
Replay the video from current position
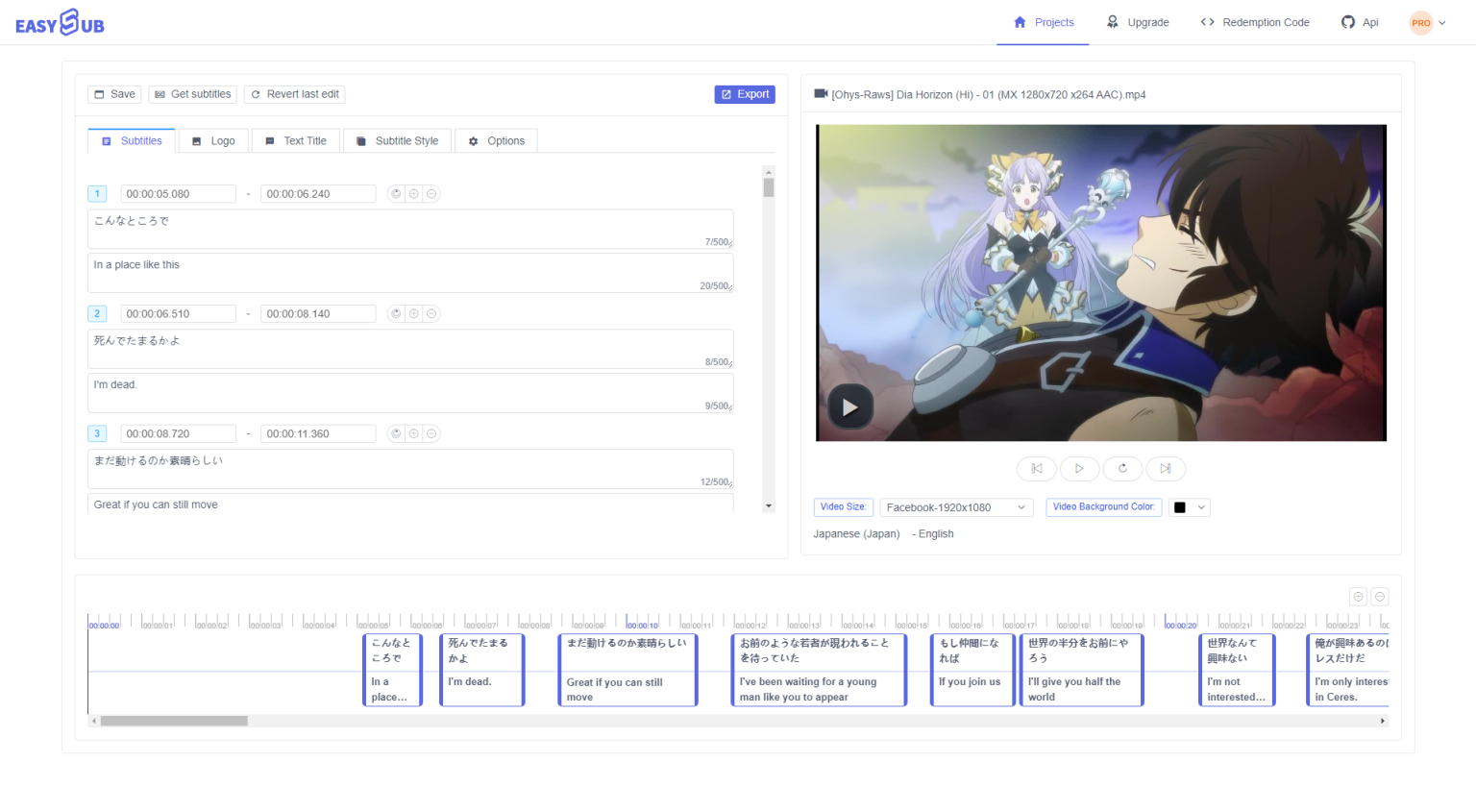pos(1122,468)
